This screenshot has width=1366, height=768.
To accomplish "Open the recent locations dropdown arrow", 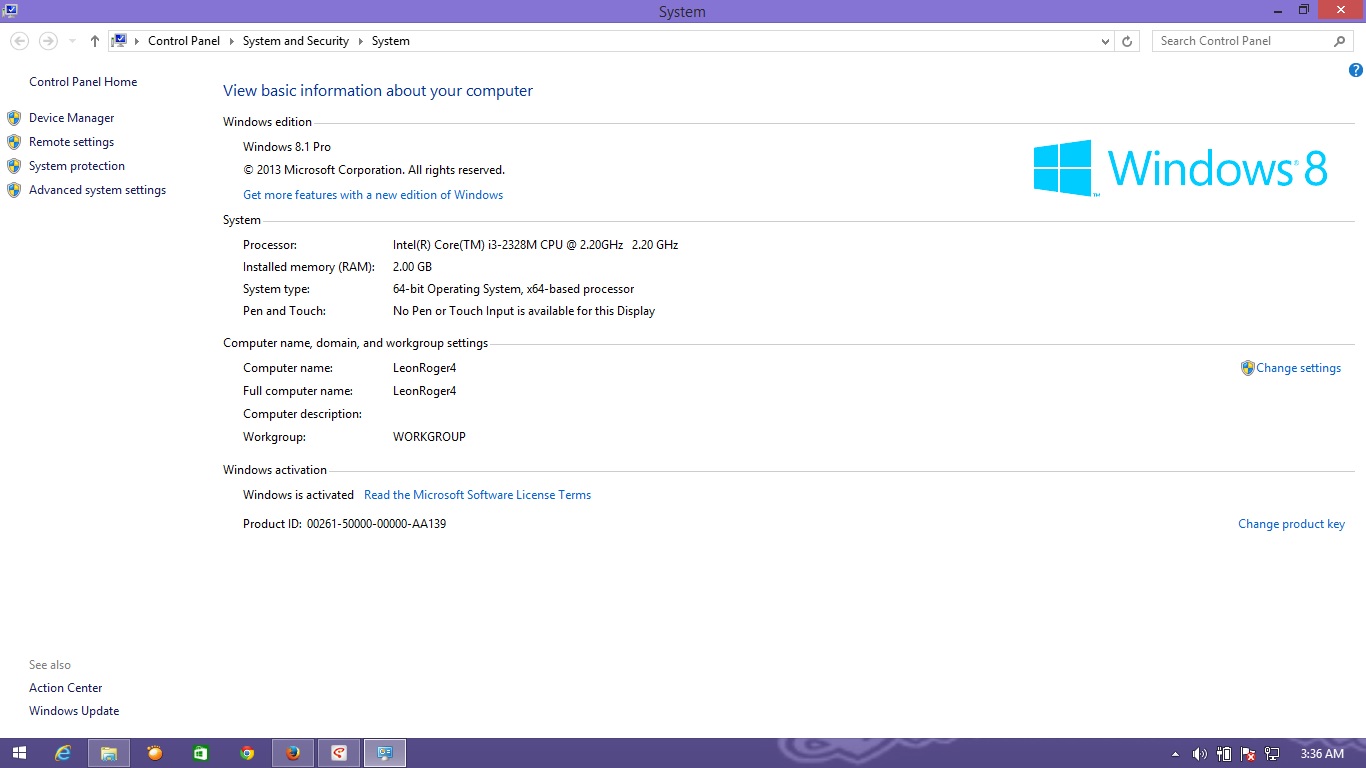I will point(72,41).
